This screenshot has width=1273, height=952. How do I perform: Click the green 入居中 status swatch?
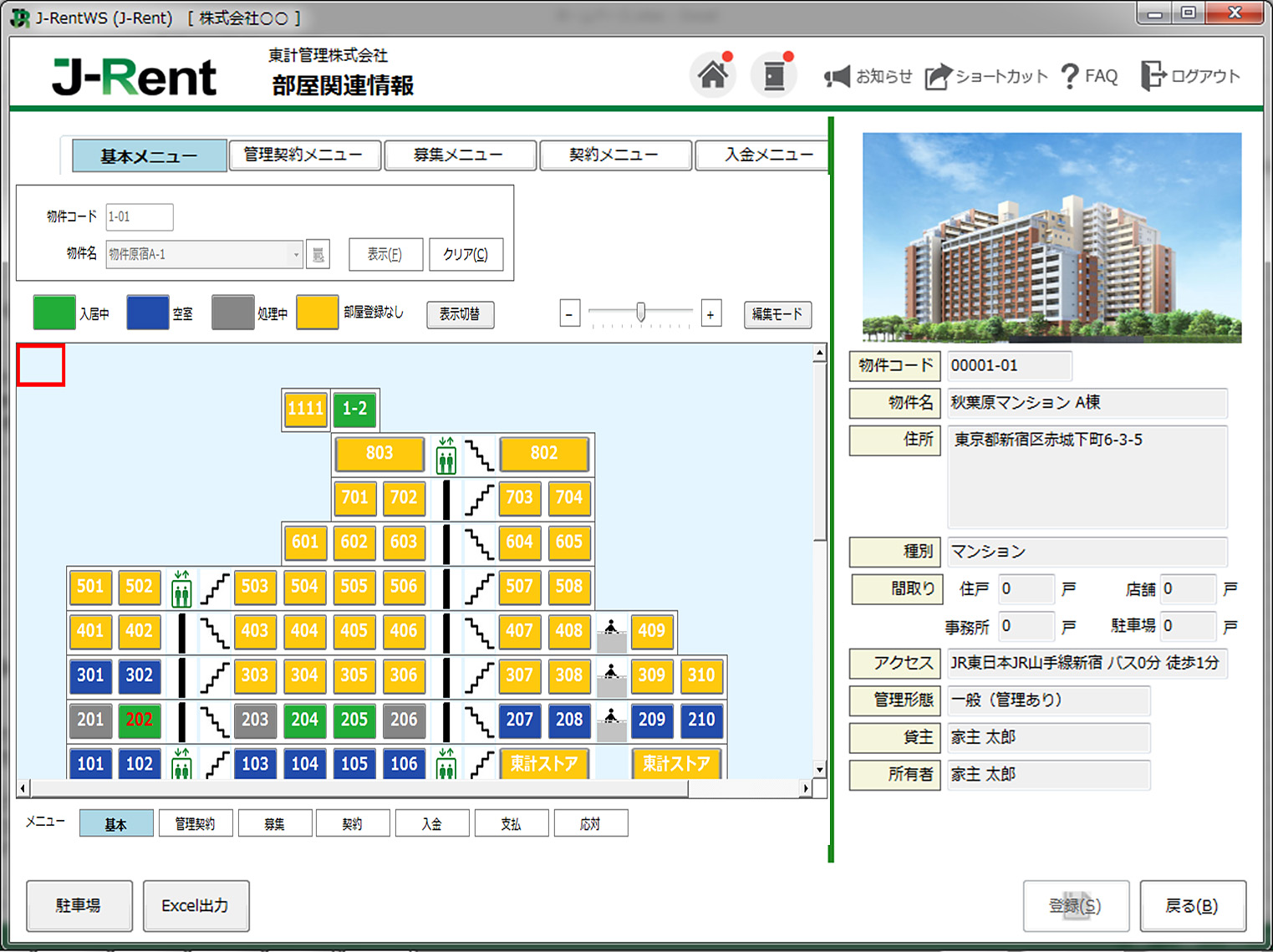[53, 312]
